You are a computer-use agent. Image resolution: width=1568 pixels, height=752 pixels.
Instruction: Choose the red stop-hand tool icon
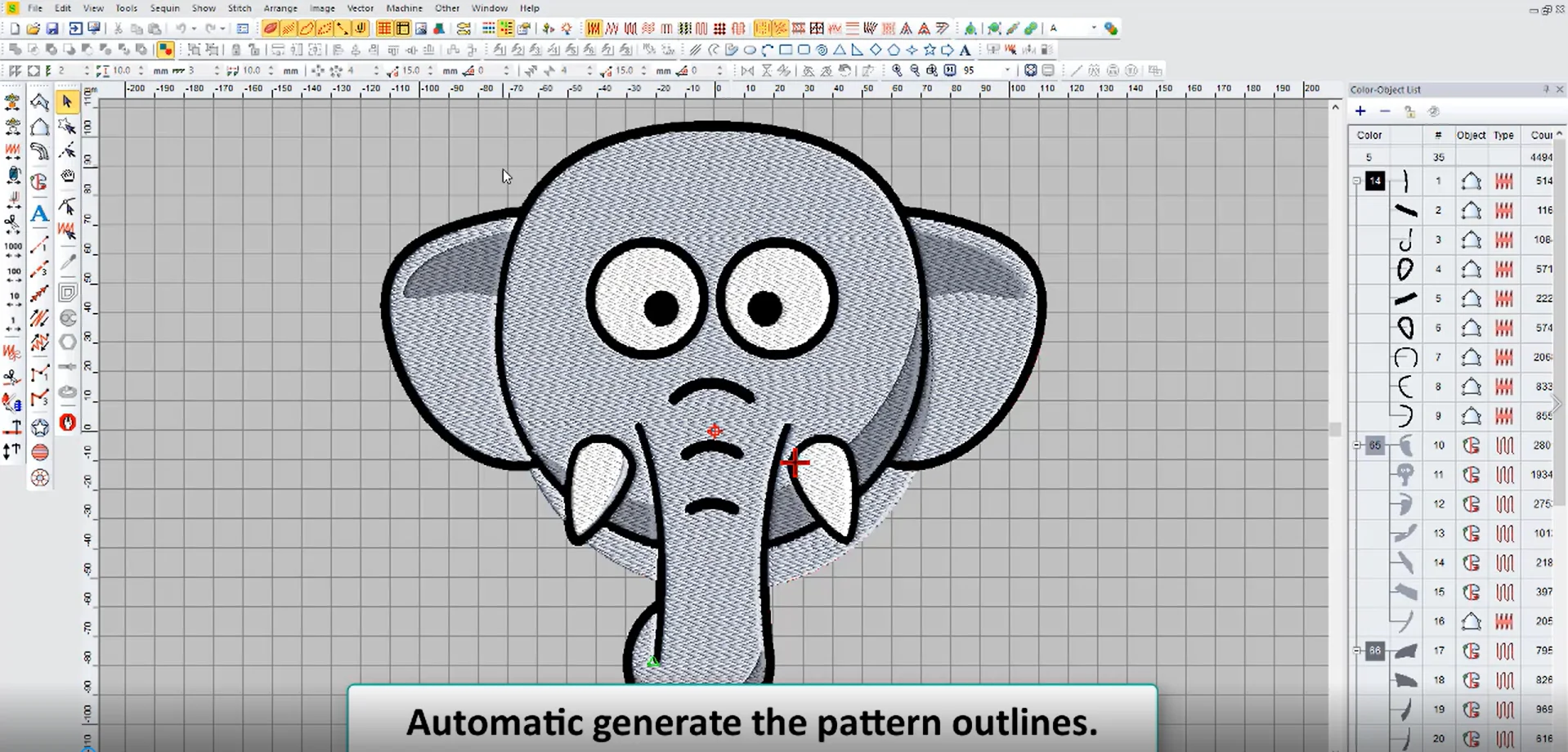click(x=68, y=423)
